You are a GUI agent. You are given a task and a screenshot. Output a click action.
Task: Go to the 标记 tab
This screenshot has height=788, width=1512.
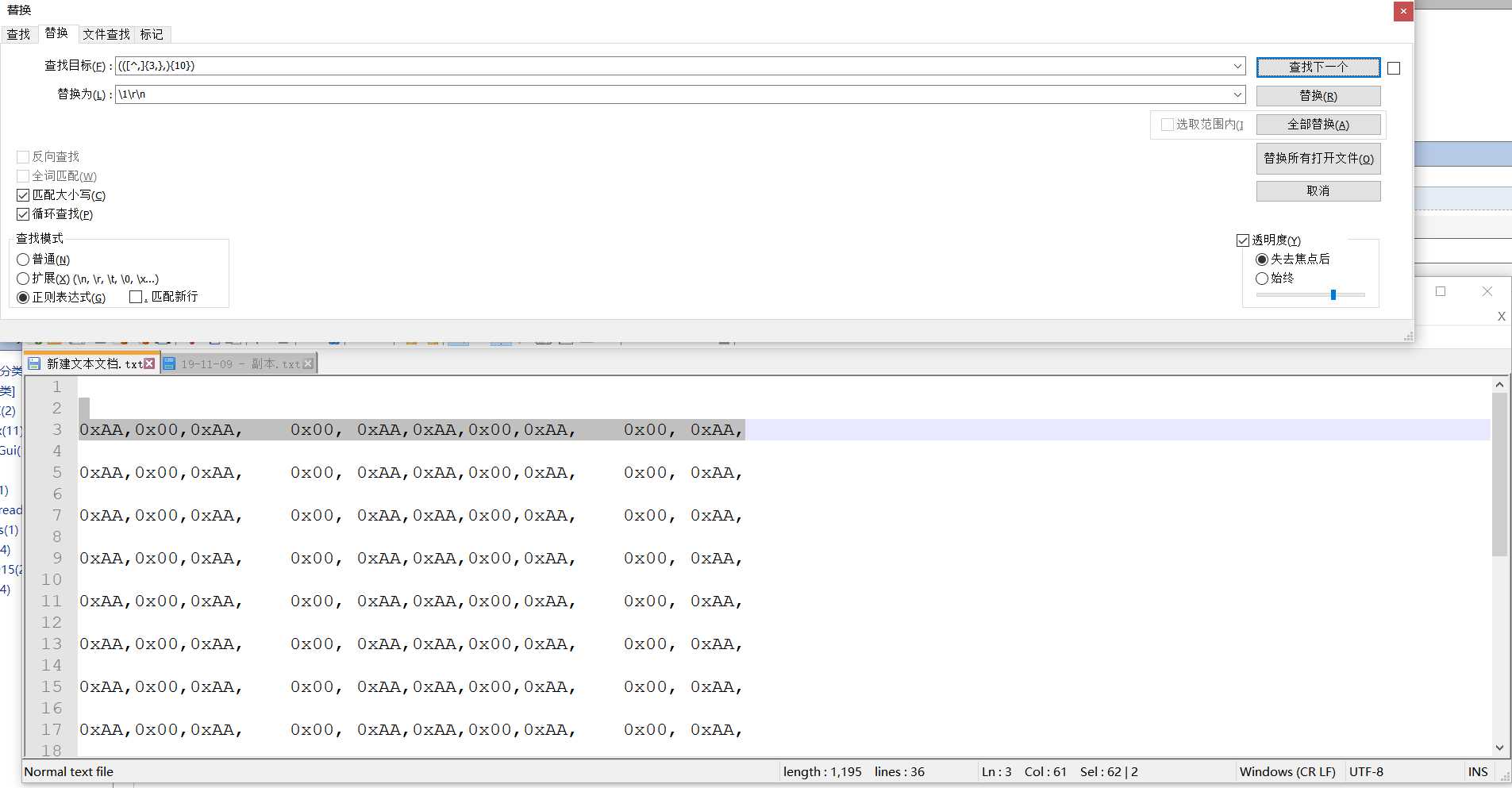[x=152, y=34]
